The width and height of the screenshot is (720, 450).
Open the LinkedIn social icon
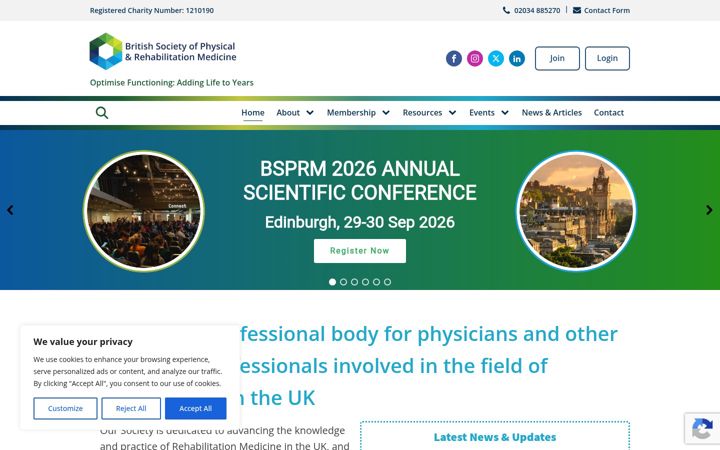click(517, 58)
